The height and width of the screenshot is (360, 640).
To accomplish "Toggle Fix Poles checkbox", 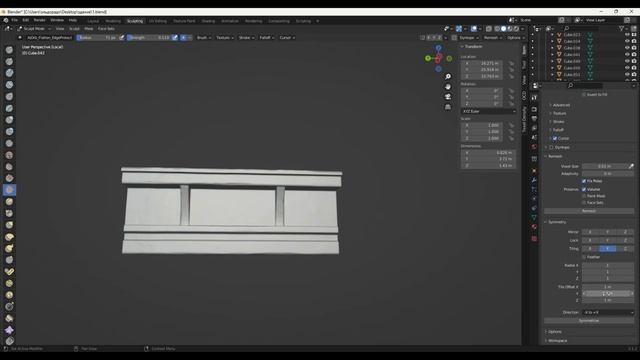I will click(584, 181).
